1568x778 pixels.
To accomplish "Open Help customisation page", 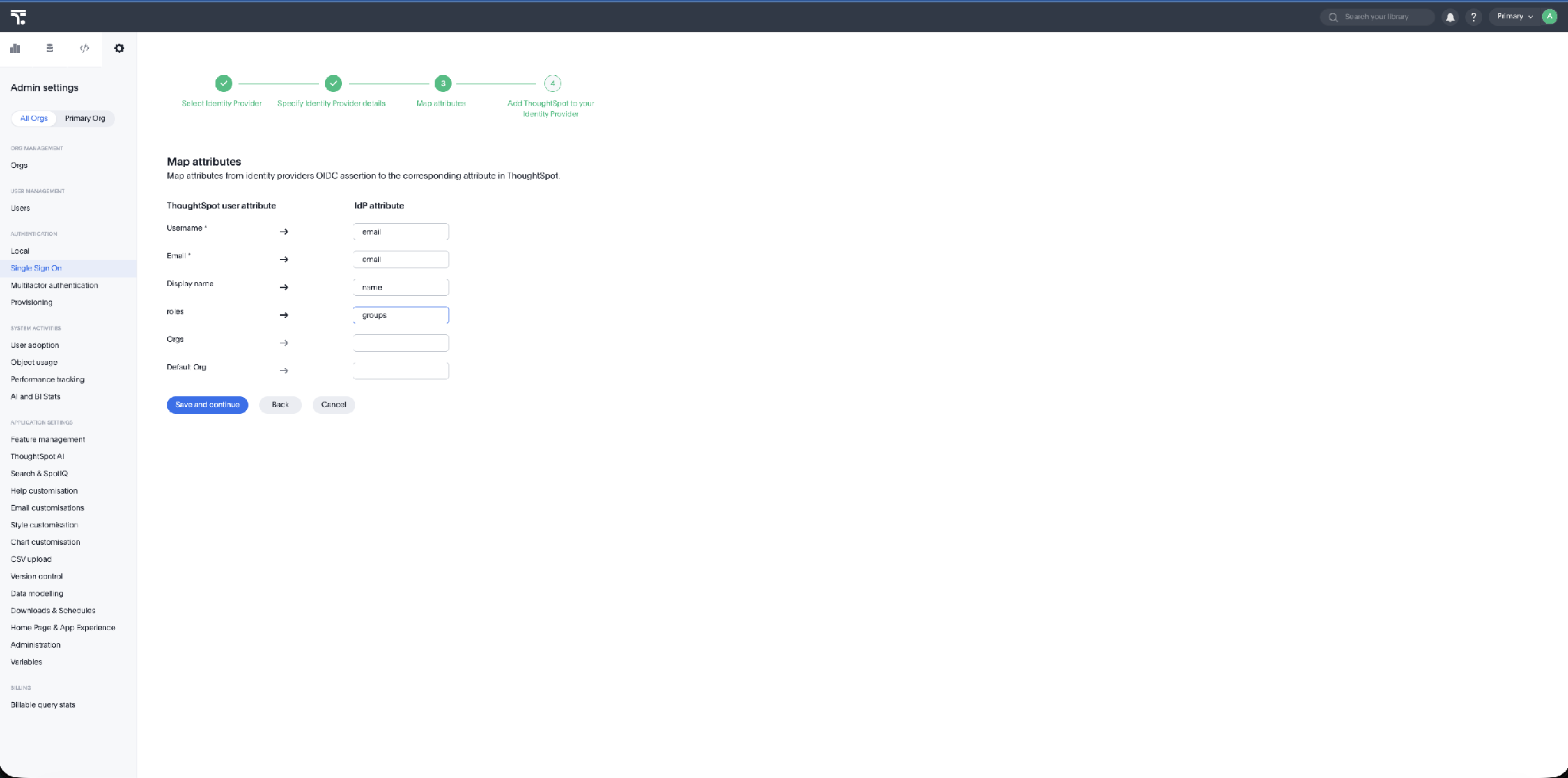I will coord(44,491).
